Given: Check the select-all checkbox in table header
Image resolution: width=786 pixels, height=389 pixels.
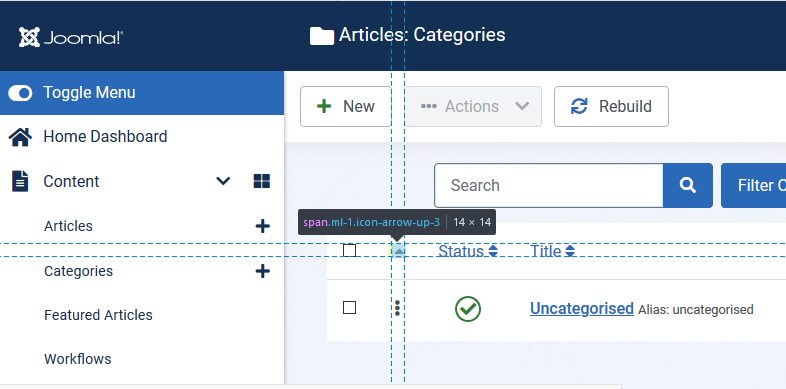Looking at the screenshot, I should [x=349, y=250].
